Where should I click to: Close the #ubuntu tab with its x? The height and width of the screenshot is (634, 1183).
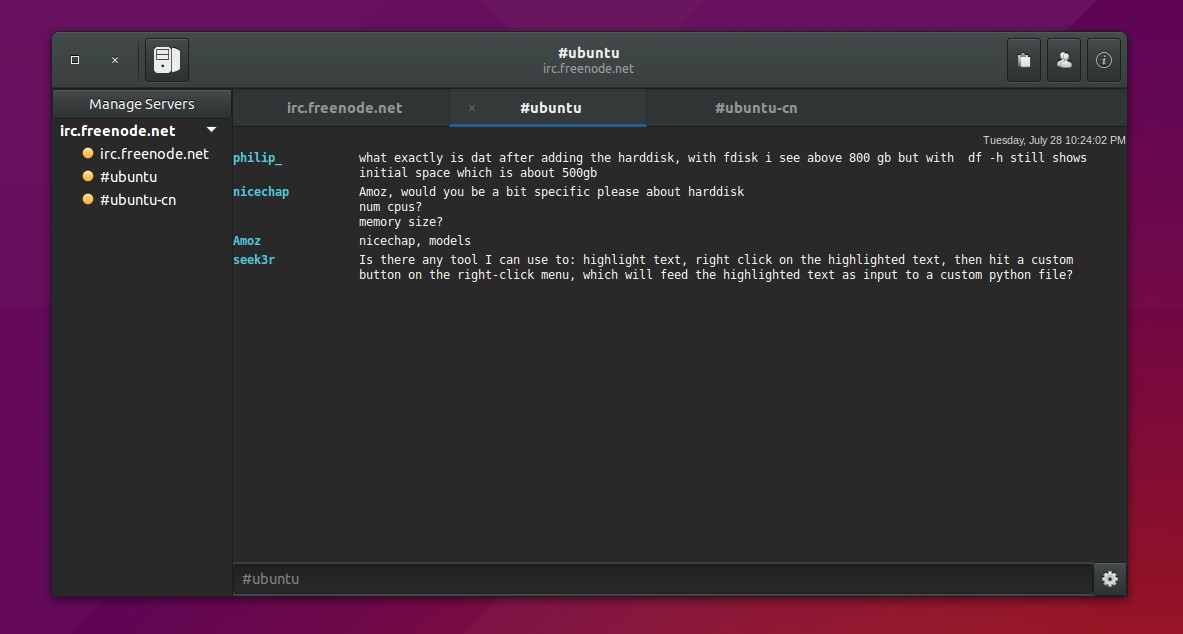[x=472, y=108]
